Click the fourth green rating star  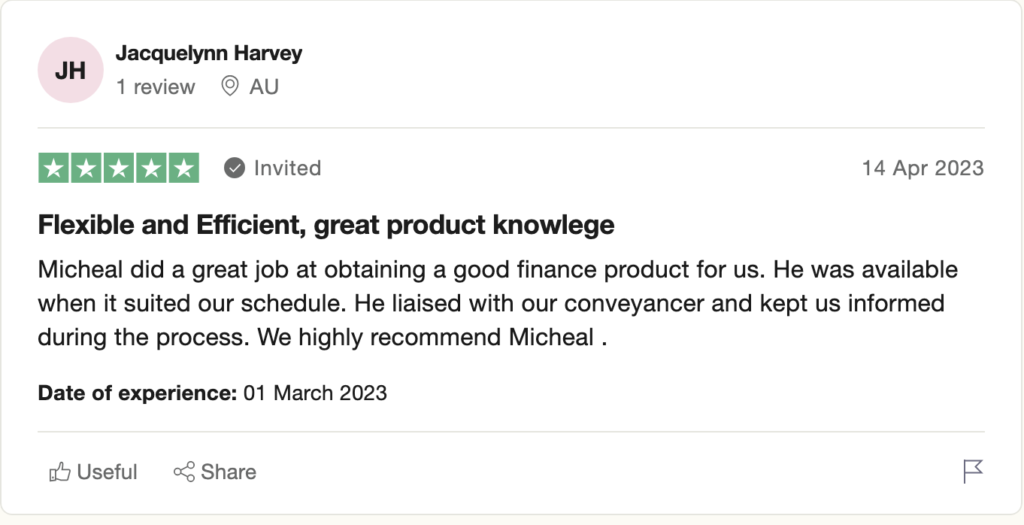click(151, 168)
